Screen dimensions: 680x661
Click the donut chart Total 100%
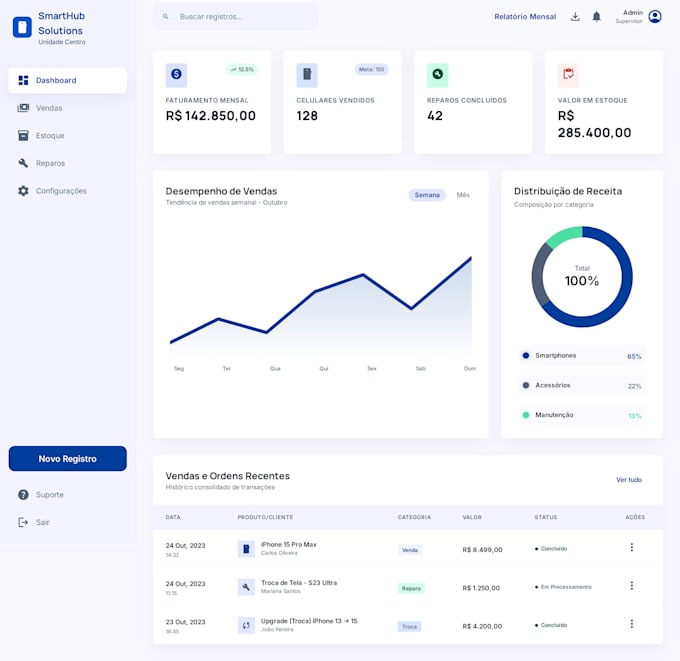coord(582,277)
